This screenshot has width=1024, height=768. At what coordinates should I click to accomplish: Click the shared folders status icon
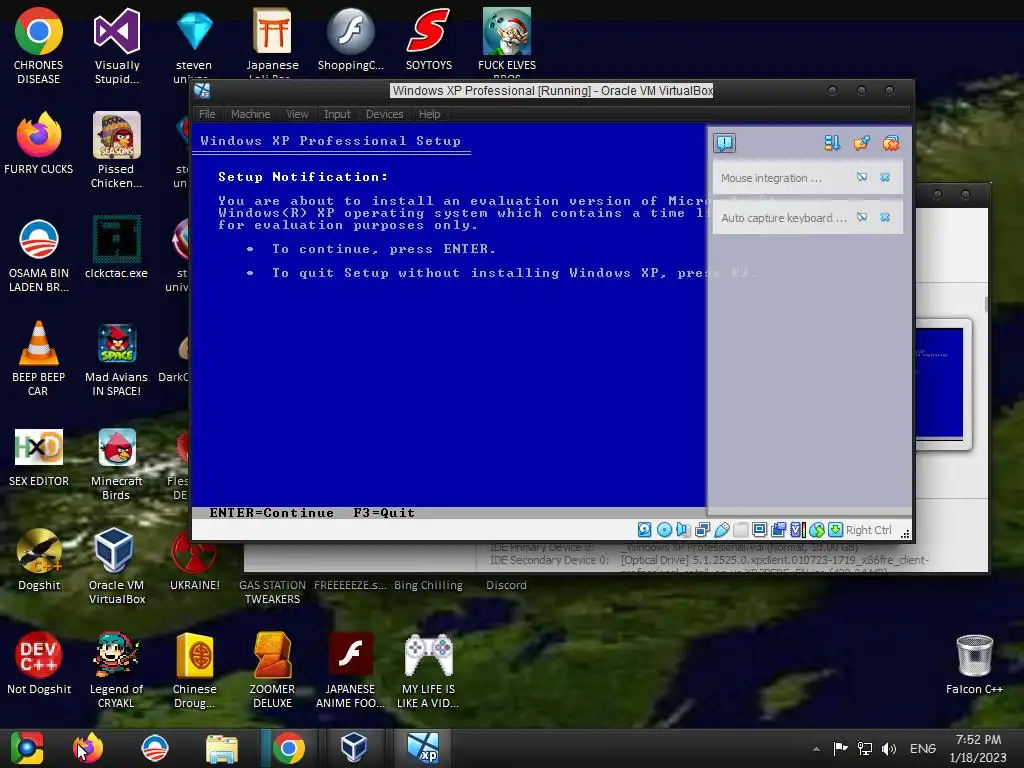pos(741,530)
